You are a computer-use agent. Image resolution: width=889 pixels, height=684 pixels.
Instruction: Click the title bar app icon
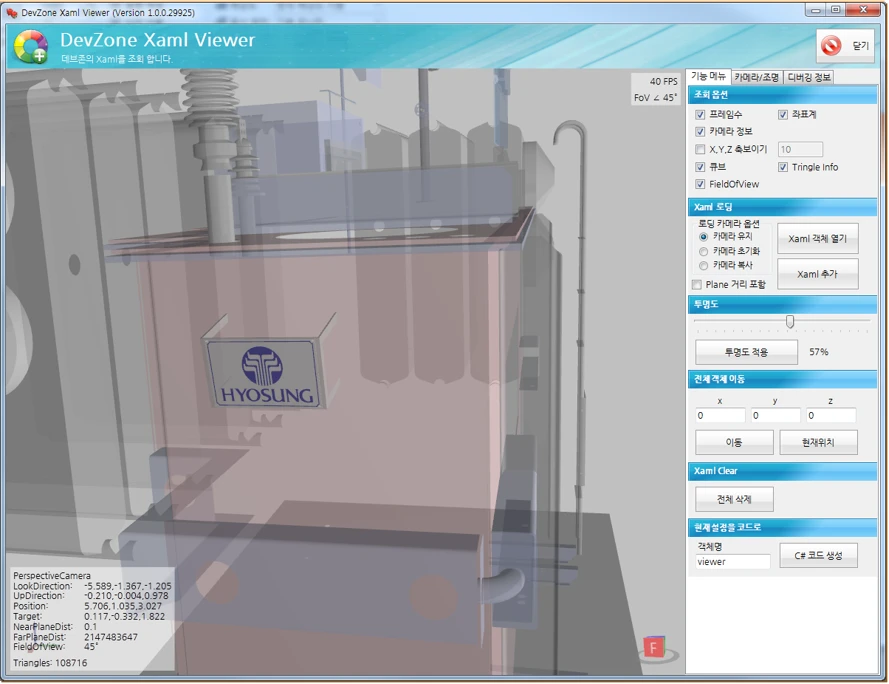click(11, 12)
